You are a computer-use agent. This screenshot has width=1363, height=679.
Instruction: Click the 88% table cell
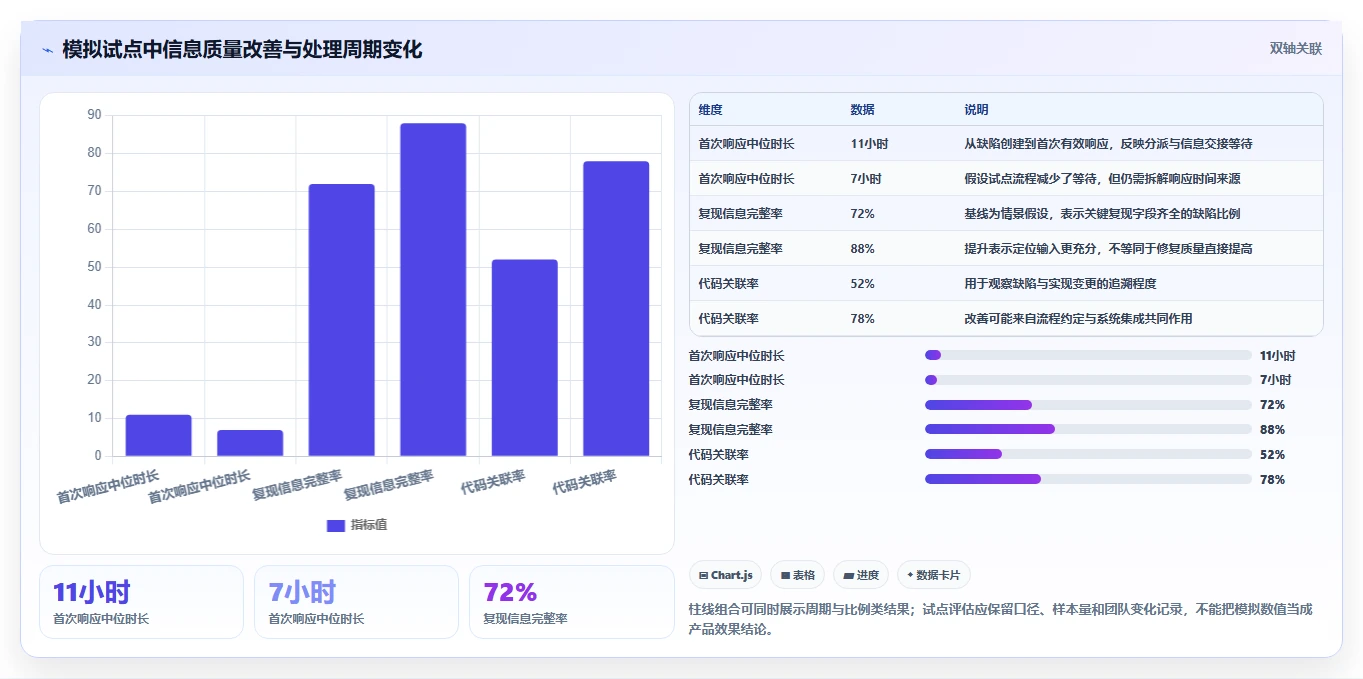point(863,249)
